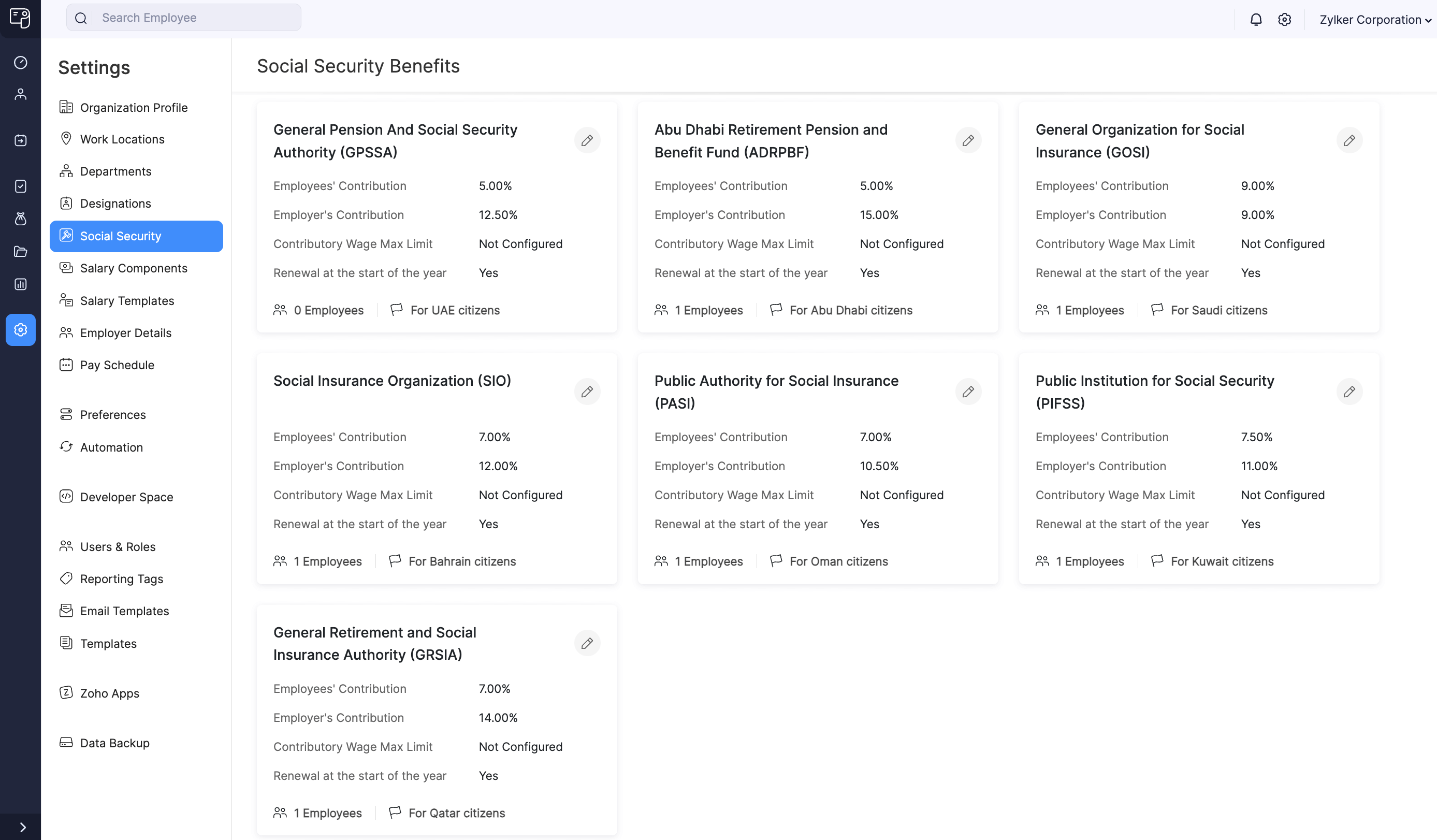Screen dimensions: 1437x840
Task: Click the edit icon for ADRPBF
Action: point(968,140)
